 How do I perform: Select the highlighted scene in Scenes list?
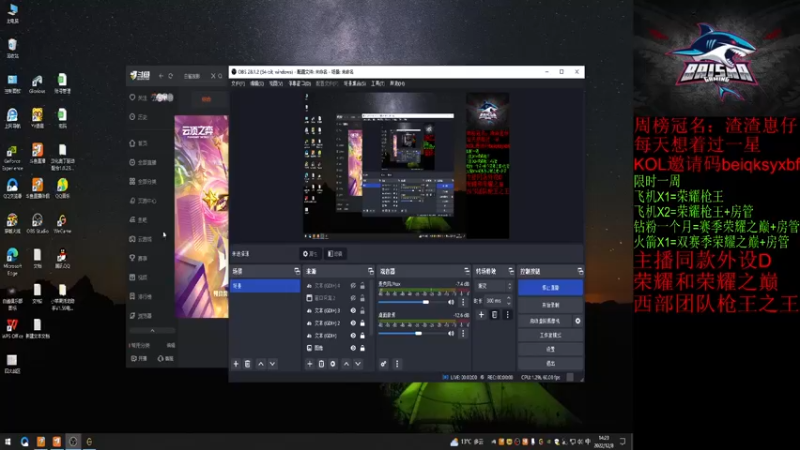tap(265, 286)
